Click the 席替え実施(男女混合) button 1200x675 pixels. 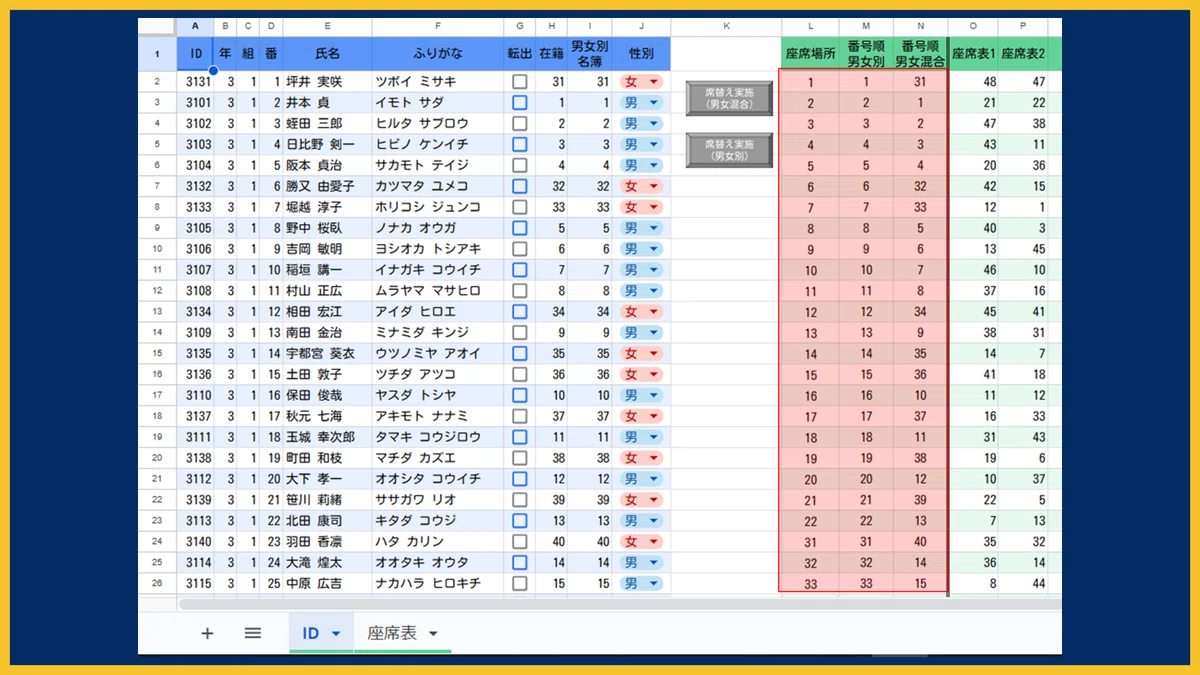729,97
